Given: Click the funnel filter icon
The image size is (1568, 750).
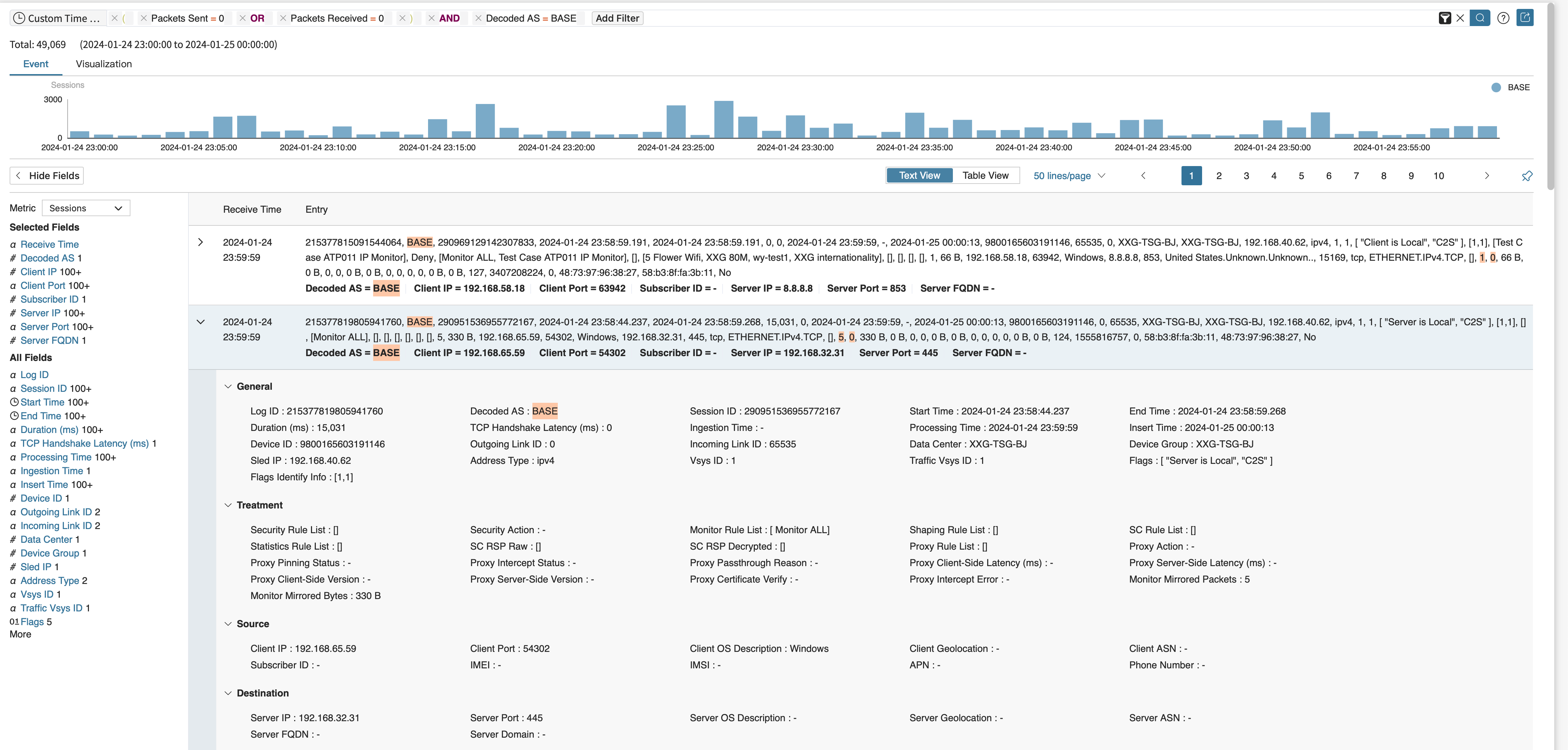Looking at the screenshot, I should [1444, 18].
